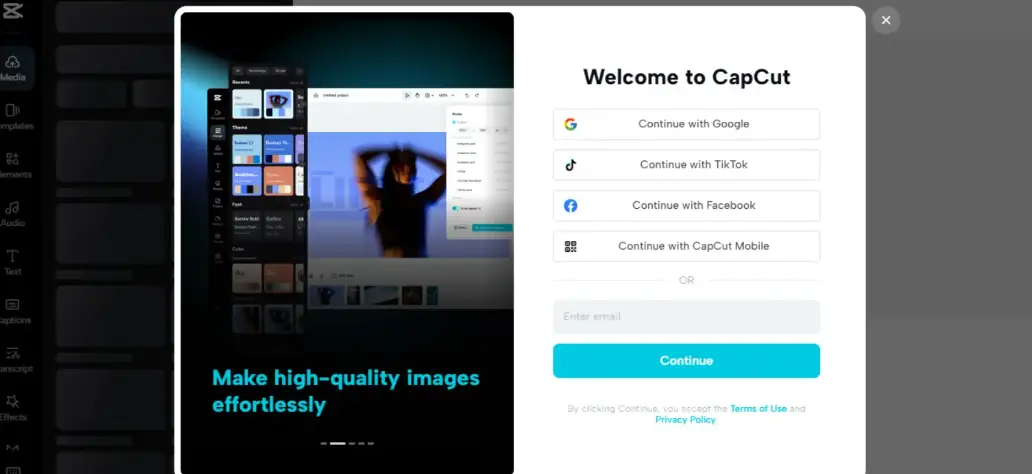The image size is (1032, 474).
Task: Click the Make high-quality images effortlessly text
Action: pyautogui.click(x=346, y=391)
